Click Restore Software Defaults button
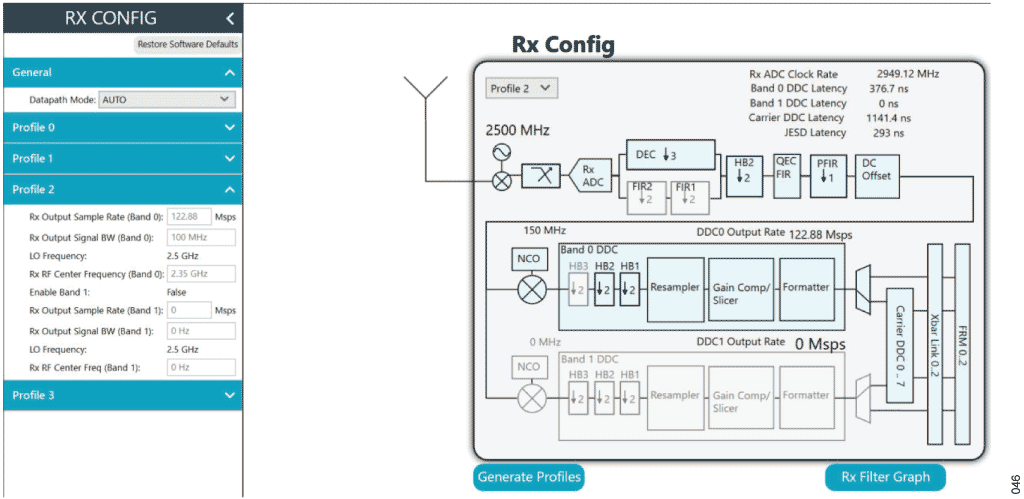Viewport: 1024px width, 499px height. point(187,44)
